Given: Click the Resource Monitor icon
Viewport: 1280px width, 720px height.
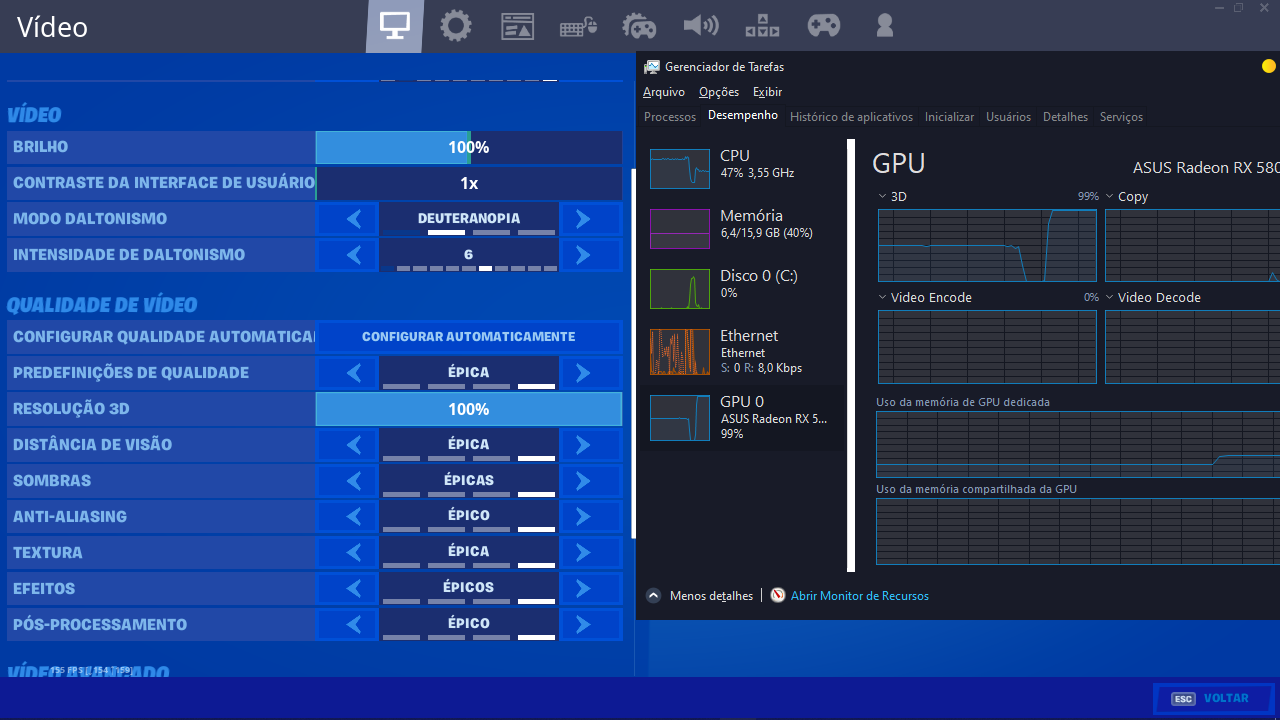Looking at the screenshot, I should [779, 595].
